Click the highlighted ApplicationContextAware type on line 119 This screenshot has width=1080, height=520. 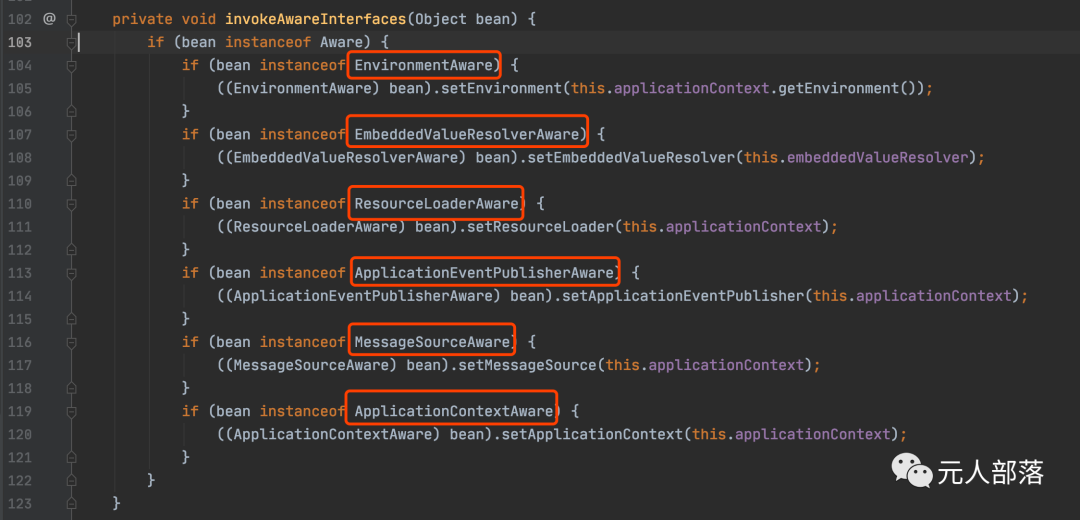pyautogui.click(x=454, y=411)
